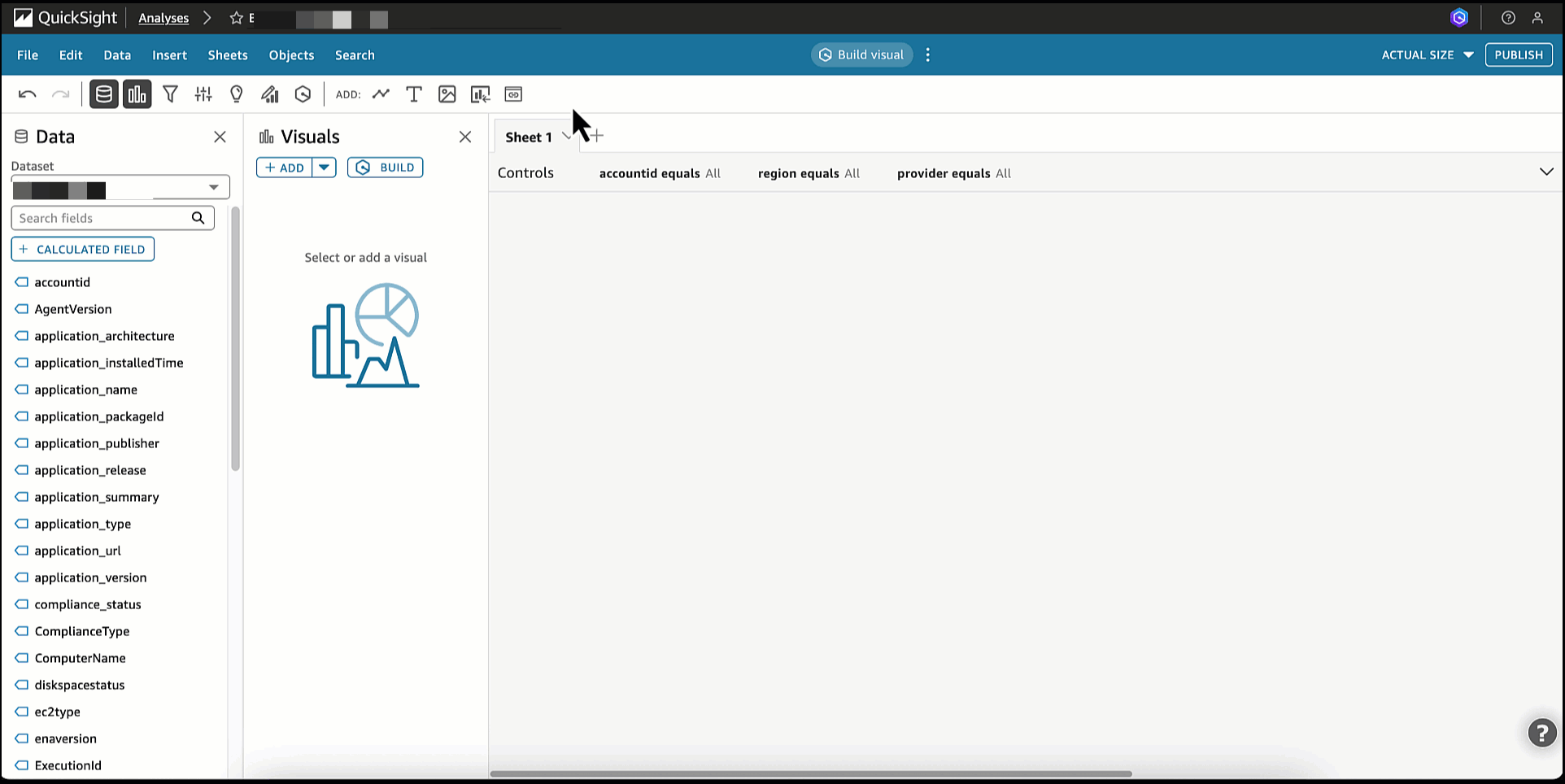Screen dimensions: 1565x784
Task: Click the CALCULATED FIELD button
Action: coord(83,250)
